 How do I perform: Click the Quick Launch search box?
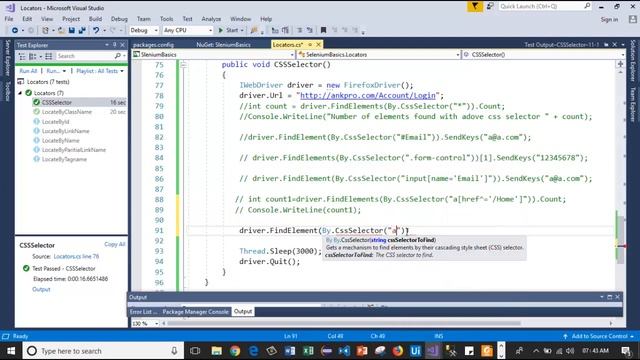545,6
